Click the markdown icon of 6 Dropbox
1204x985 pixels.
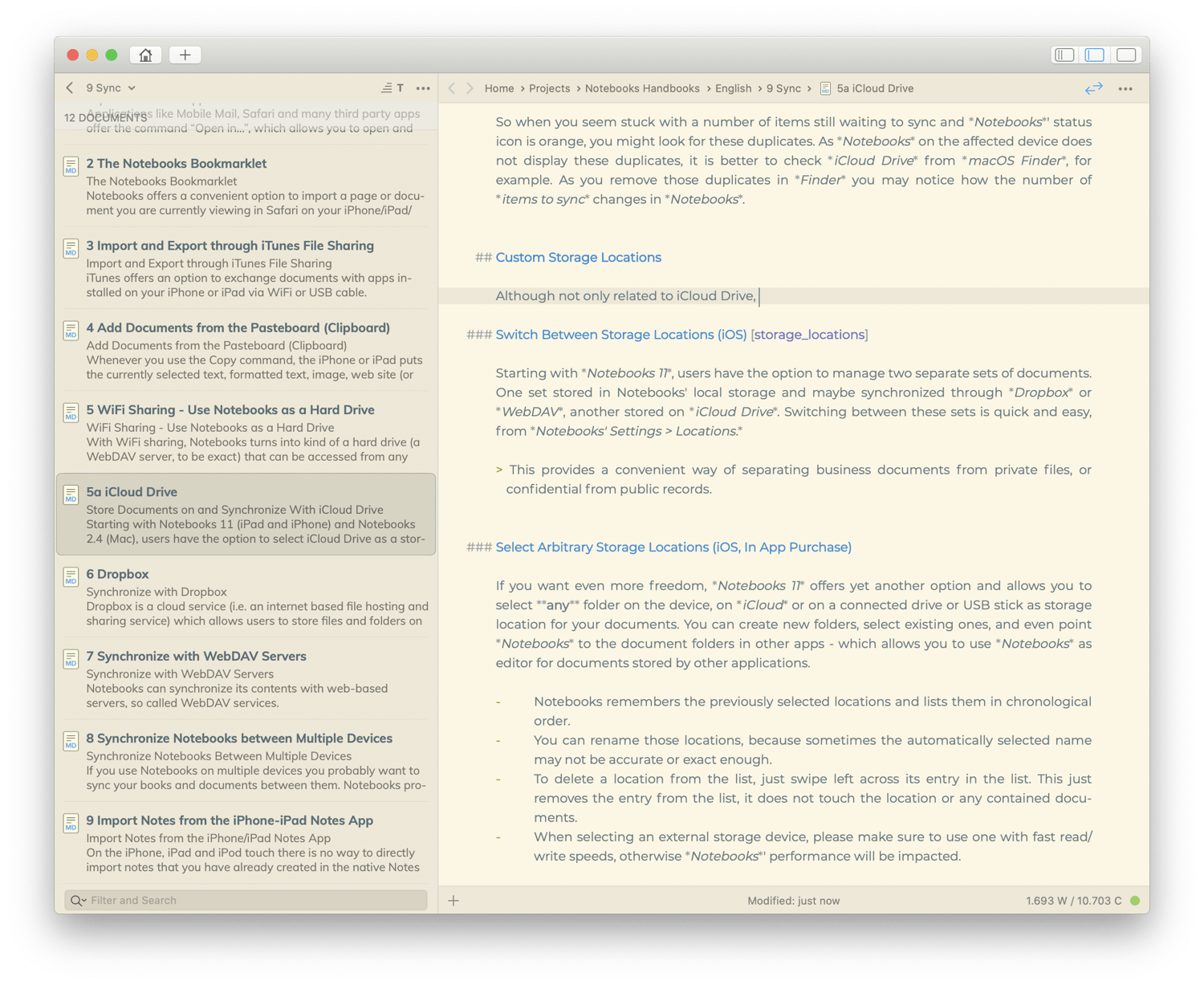(x=71, y=576)
